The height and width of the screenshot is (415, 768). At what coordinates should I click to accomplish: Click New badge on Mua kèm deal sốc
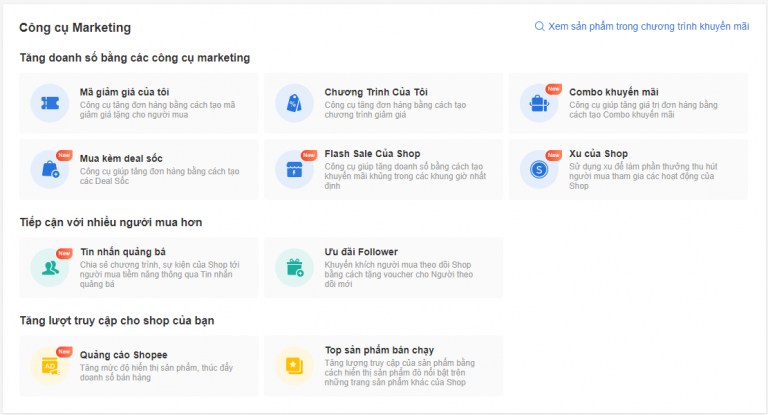coord(64,155)
